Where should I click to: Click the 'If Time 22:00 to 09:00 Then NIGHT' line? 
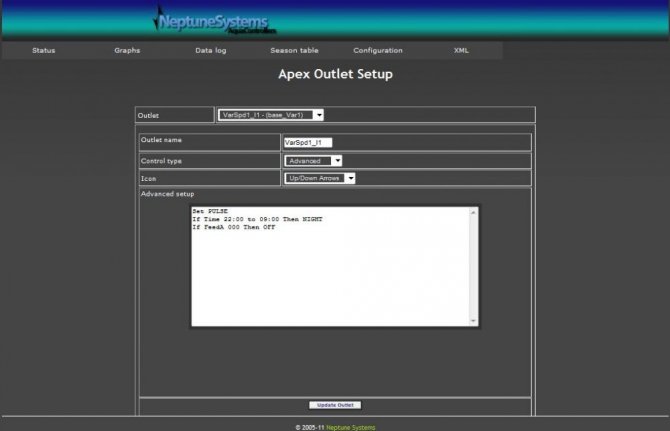(257, 219)
